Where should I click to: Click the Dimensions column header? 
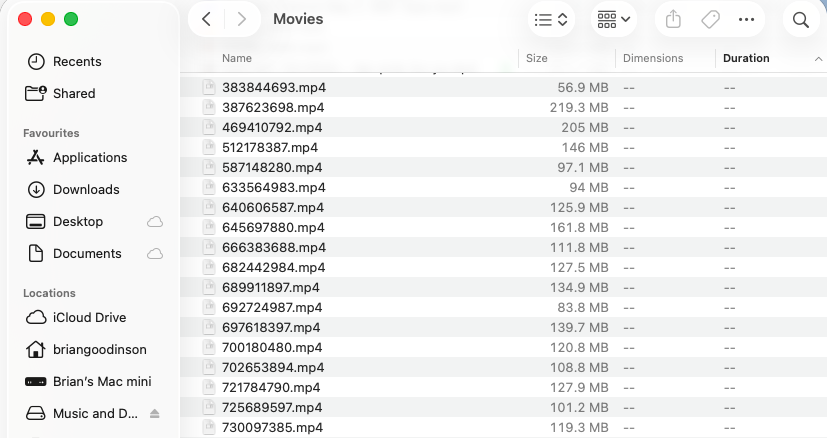[x=653, y=59]
